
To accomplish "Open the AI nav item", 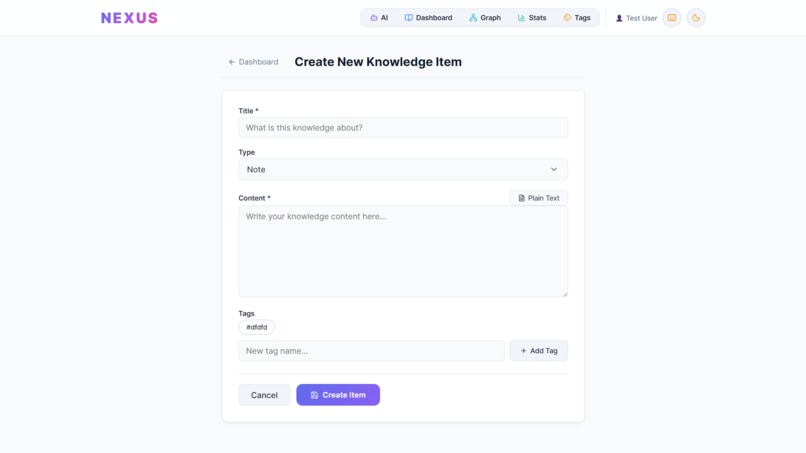I will coord(379,17).
